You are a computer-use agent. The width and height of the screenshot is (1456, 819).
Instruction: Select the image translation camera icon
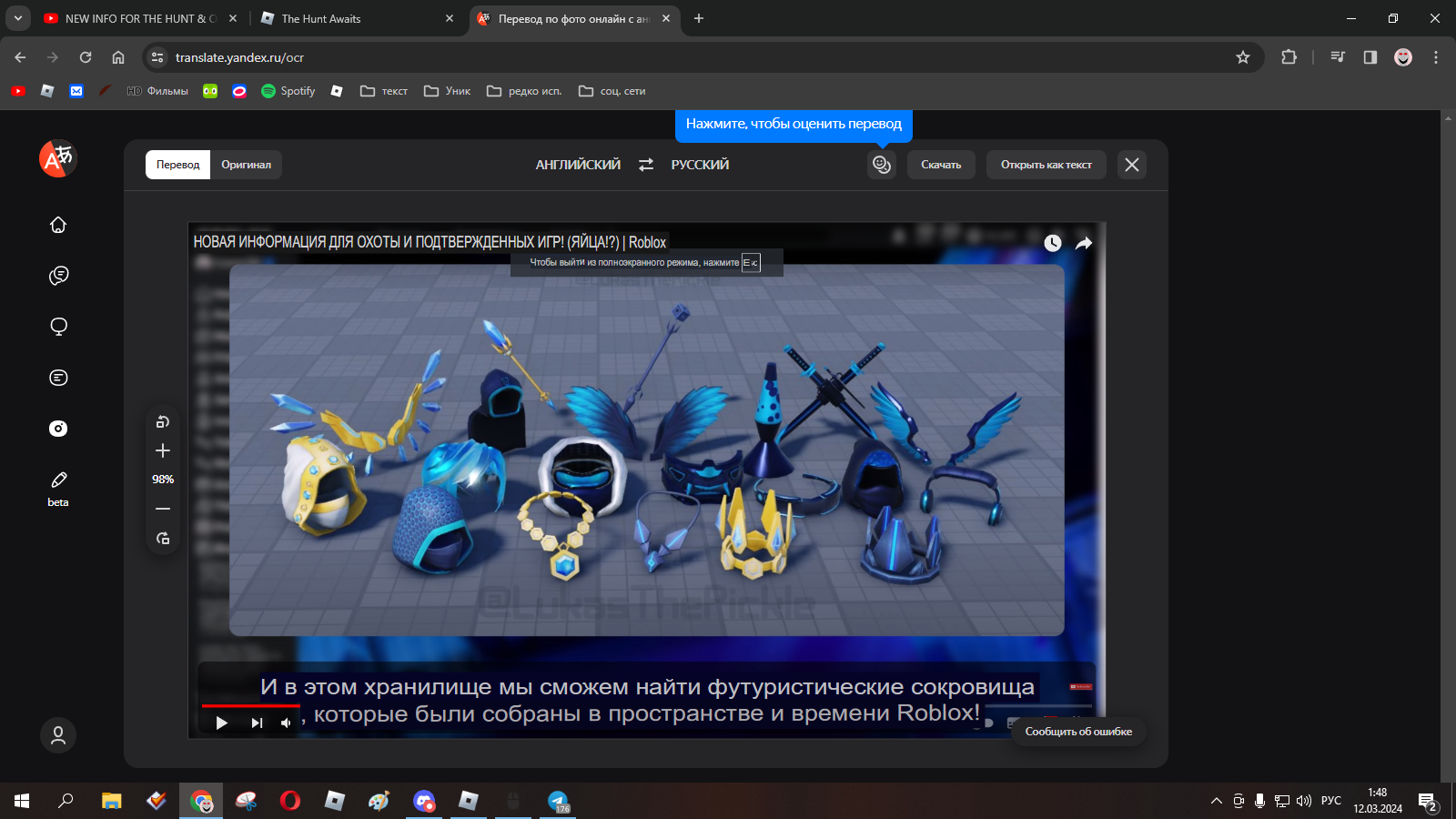coord(58,429)
